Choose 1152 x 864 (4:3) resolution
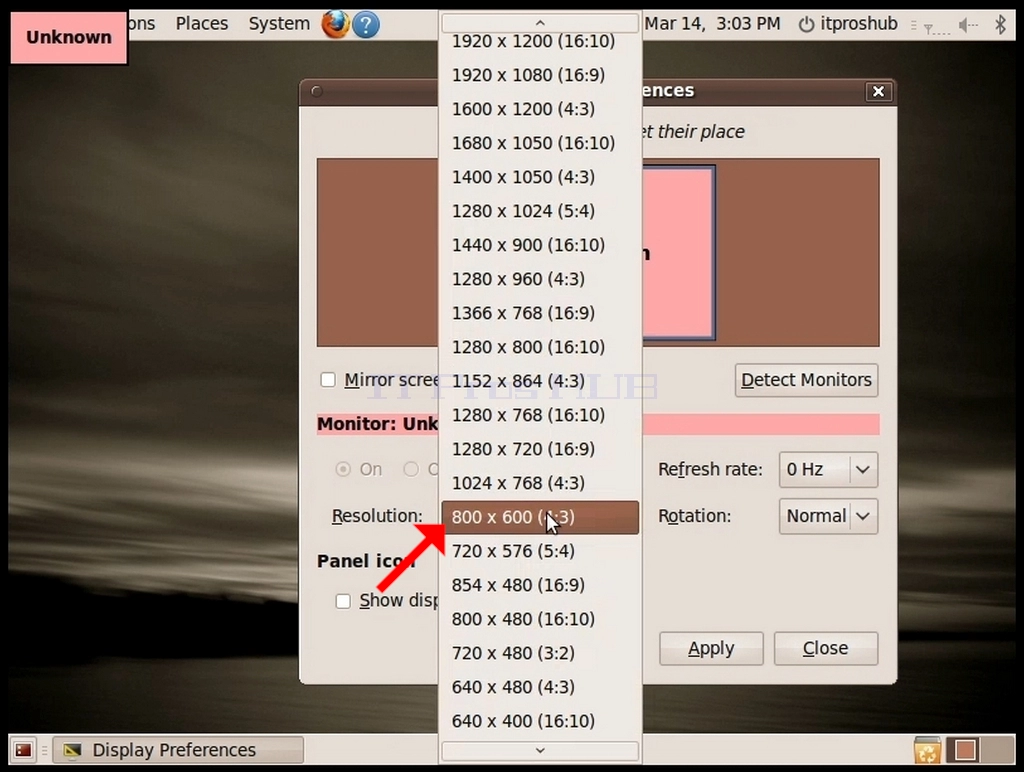1024x772 pixels. pyautogui.click(x=540, y=381)
